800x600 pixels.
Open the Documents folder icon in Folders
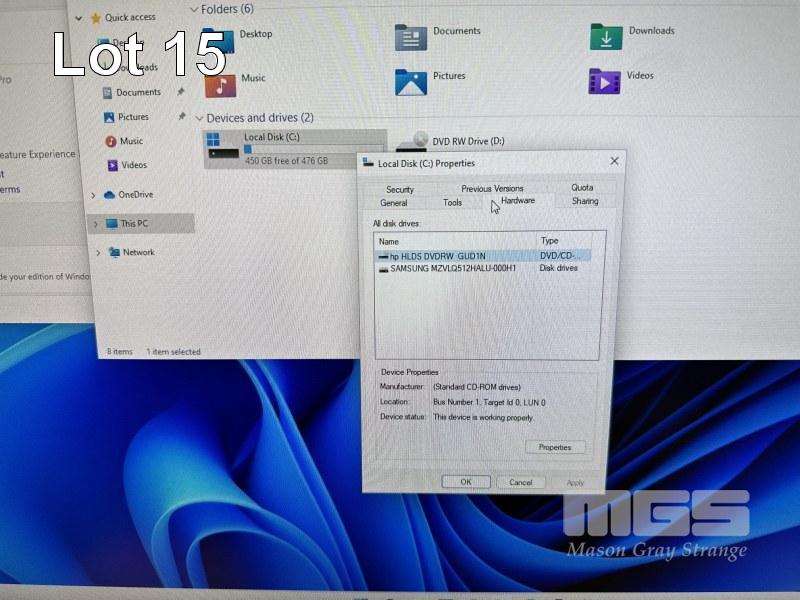[411, 38]
